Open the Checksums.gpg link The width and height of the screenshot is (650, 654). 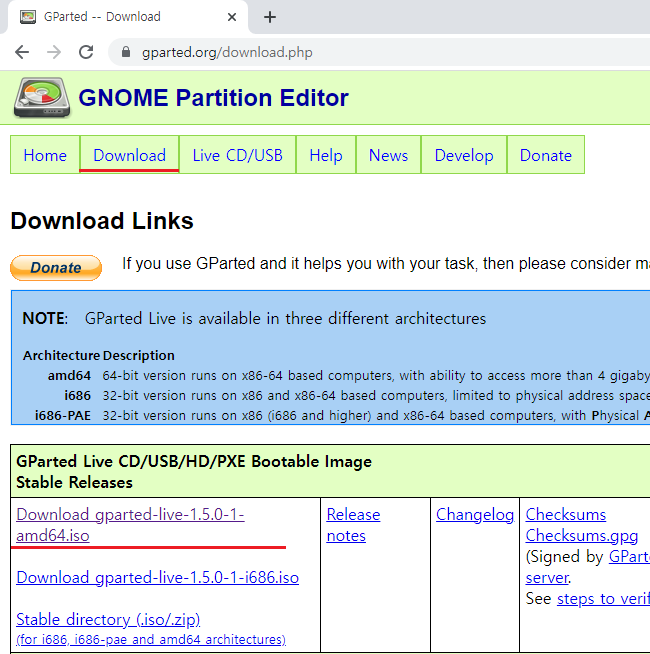582,536
